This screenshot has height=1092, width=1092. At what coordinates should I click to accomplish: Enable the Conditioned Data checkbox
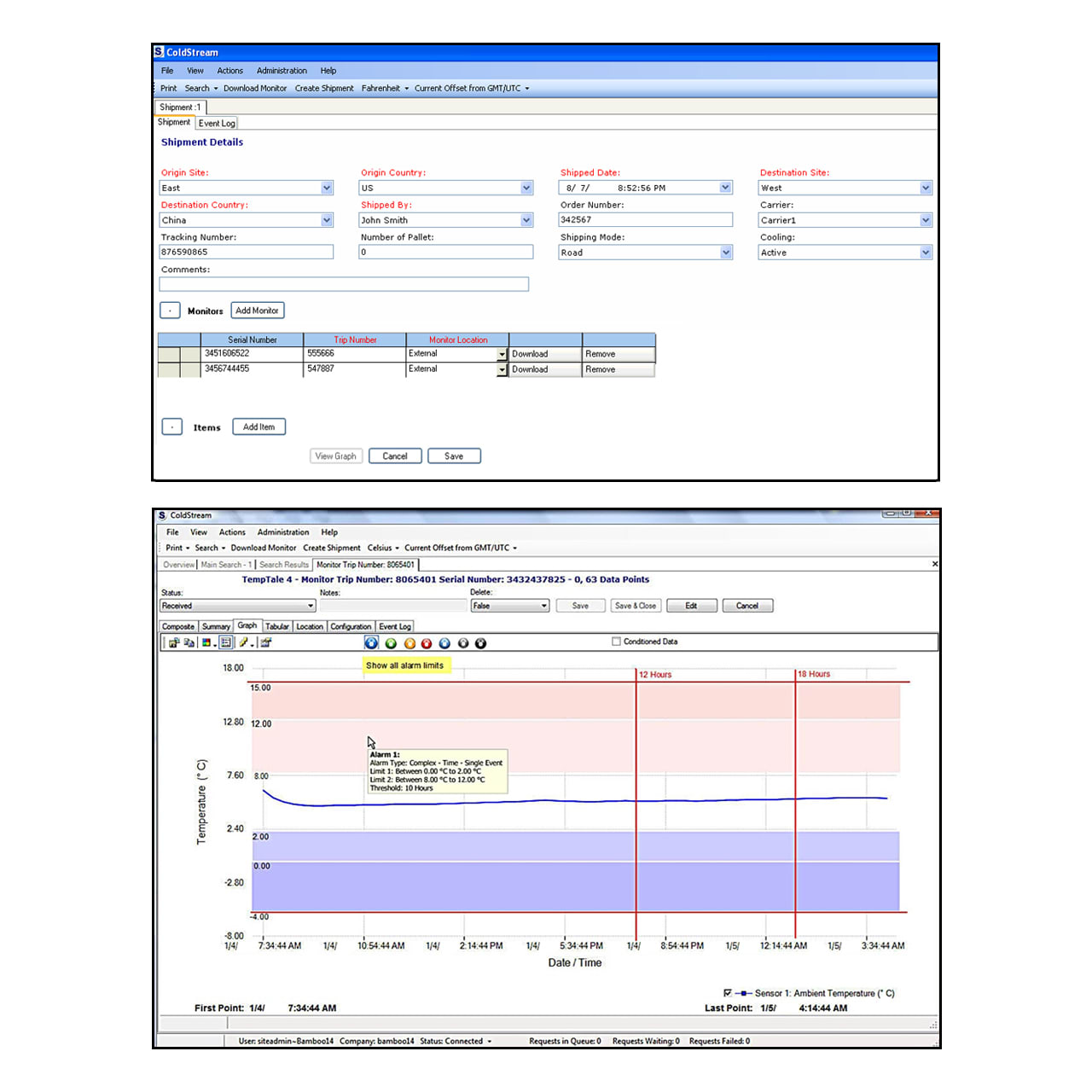(x=615, y=642)
